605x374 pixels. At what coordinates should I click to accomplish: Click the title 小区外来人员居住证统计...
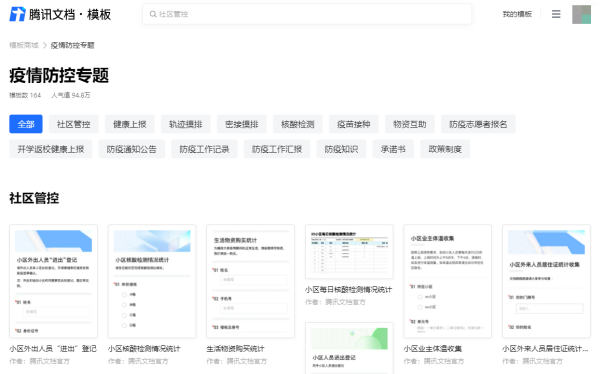(545, 349)
